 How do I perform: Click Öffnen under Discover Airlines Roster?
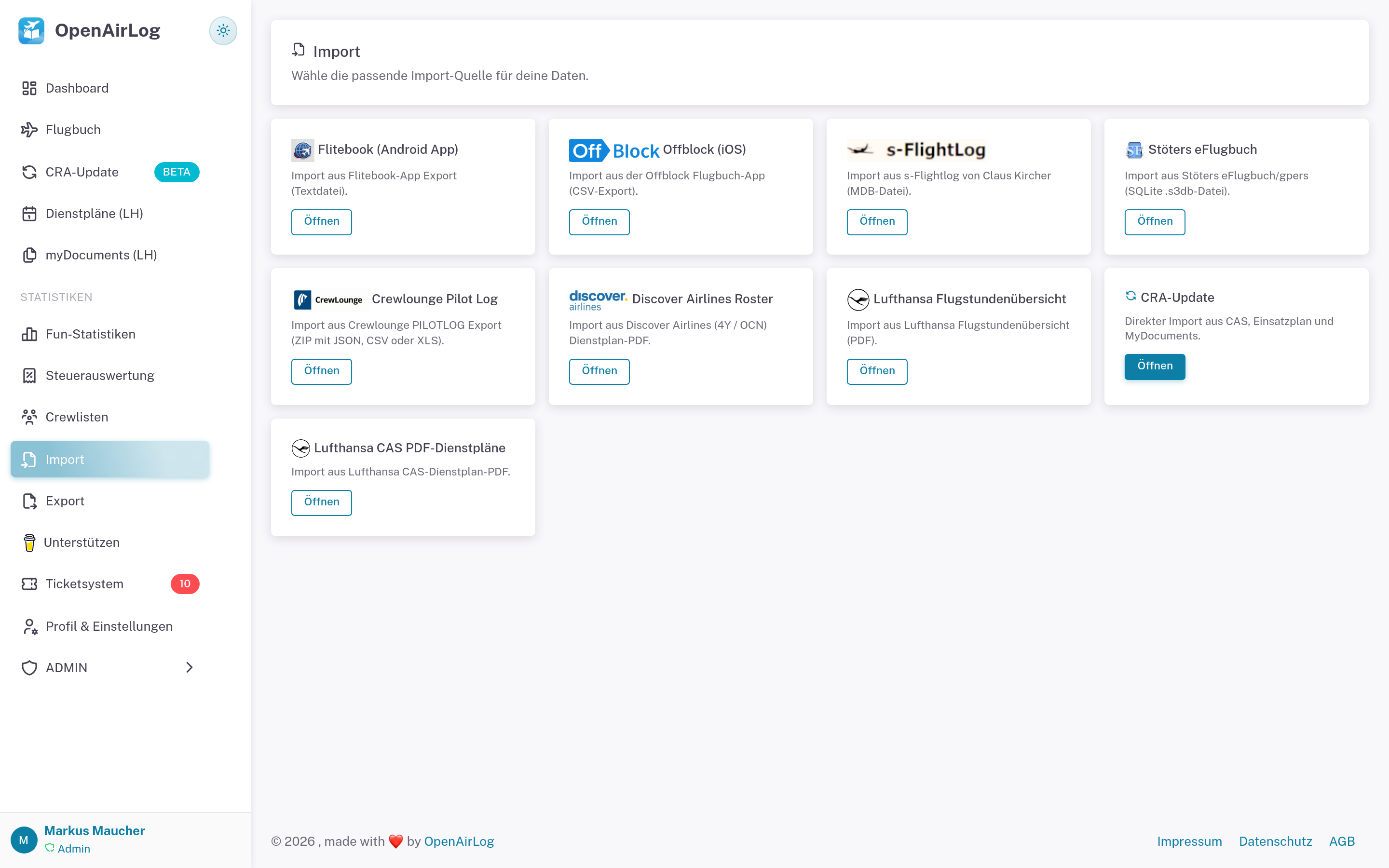pyautogui.click(x=599, y=371)
